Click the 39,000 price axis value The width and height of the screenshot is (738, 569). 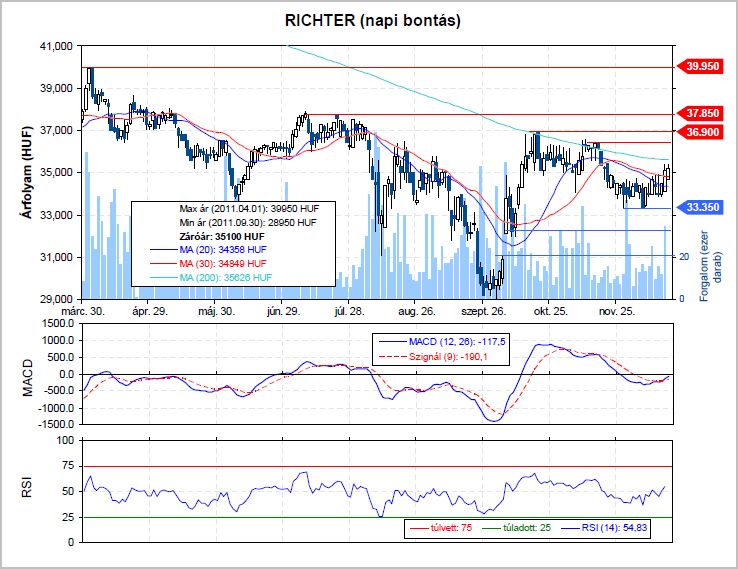tap(56, 88)
